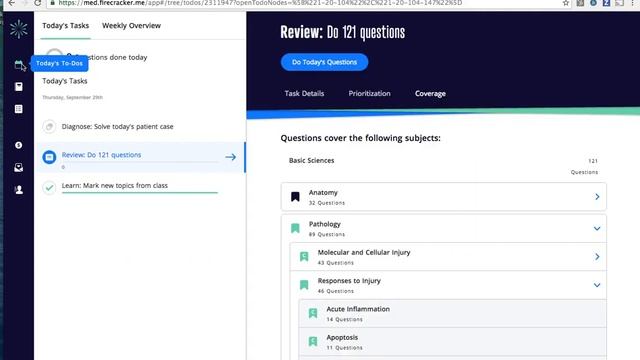Screen dimensions: 640x360
Task: Open the list table icon in sidebar
Action: [x=19, y=109]
